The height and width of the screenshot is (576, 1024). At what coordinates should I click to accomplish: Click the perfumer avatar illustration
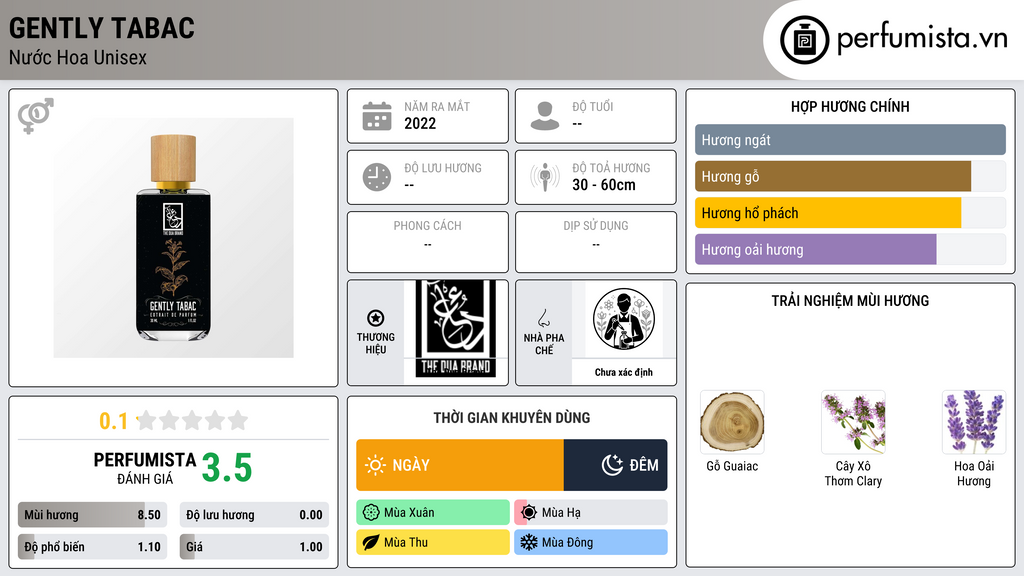pos(624,319)
